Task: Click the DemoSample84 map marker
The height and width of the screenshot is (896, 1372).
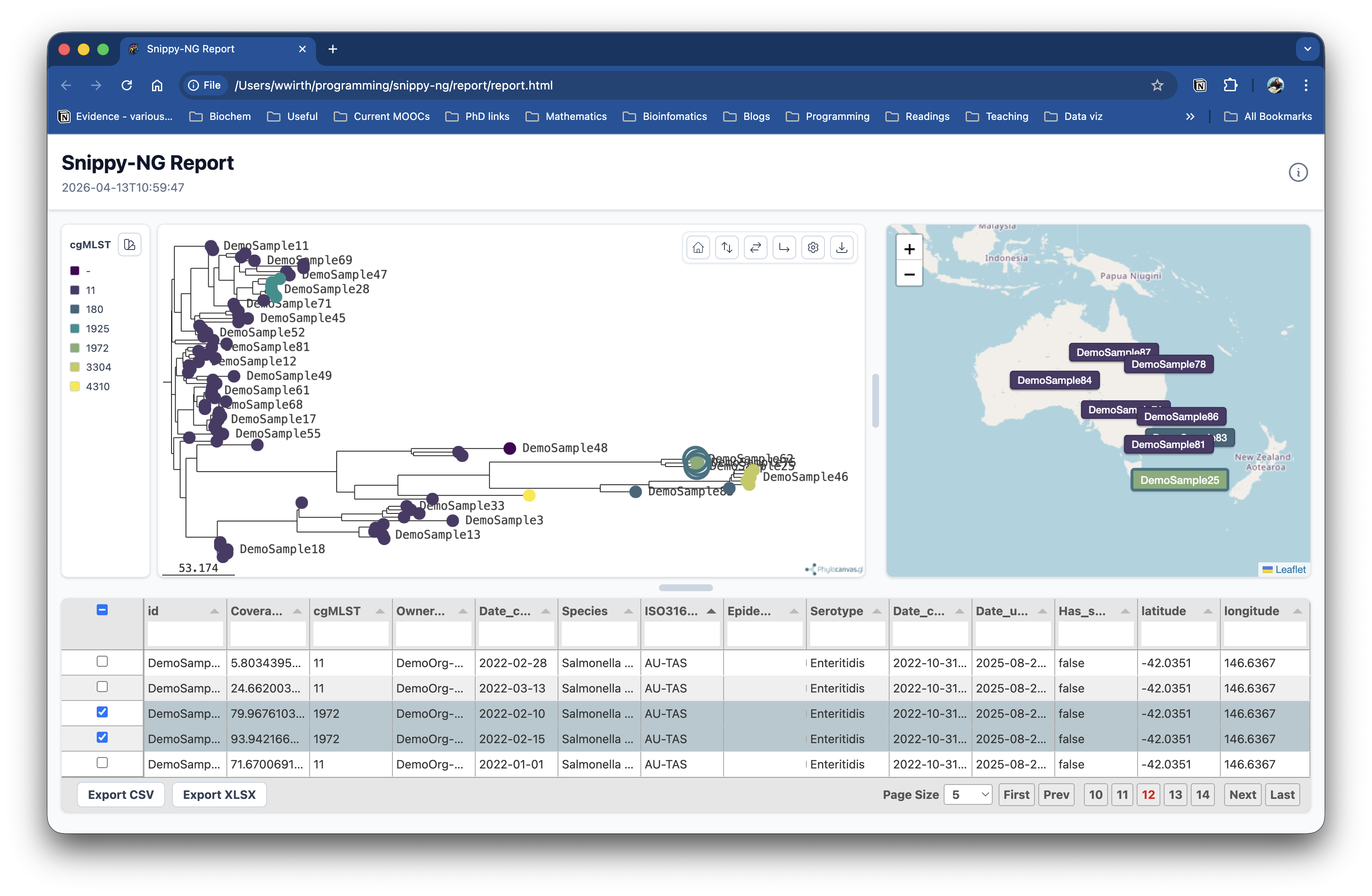Action: pos(1054,380)
